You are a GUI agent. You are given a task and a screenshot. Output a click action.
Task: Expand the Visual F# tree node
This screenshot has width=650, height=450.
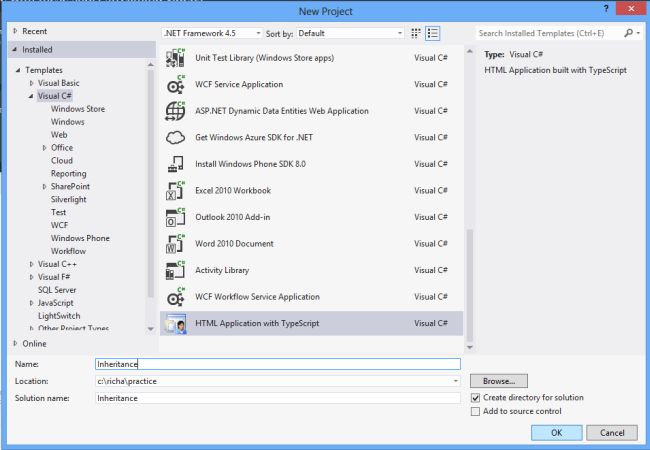pos(32,277)
